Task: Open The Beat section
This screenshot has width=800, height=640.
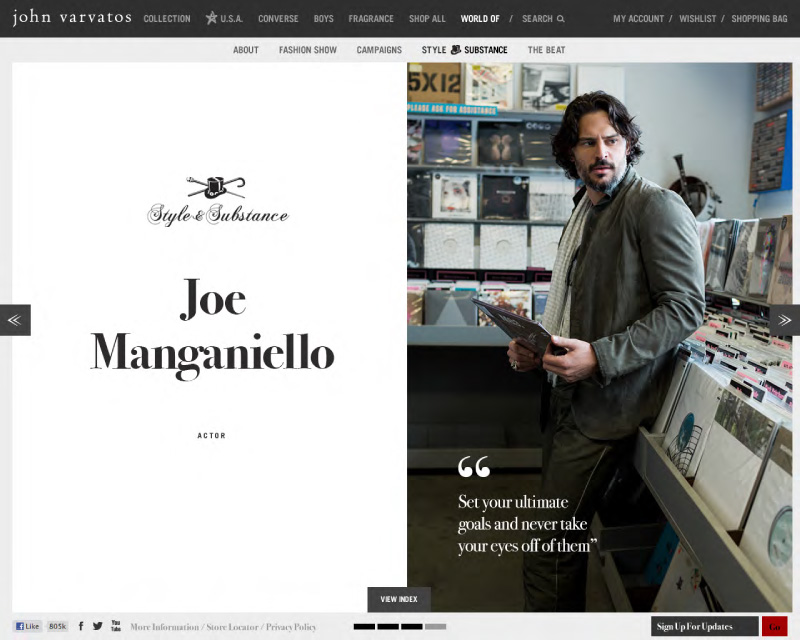Action: 547,50
